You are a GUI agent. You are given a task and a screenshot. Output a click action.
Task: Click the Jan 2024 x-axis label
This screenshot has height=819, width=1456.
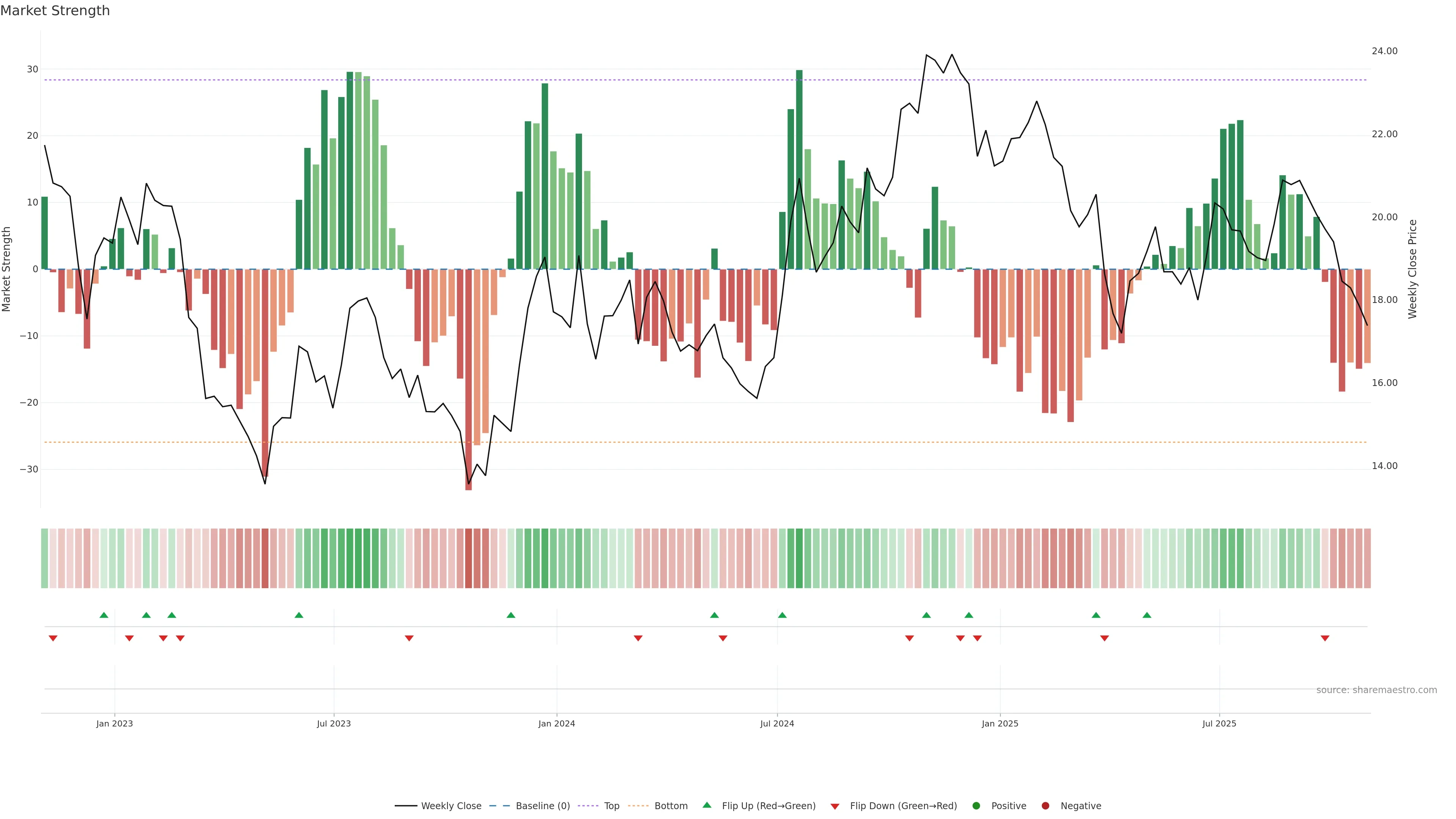point(556,723)
